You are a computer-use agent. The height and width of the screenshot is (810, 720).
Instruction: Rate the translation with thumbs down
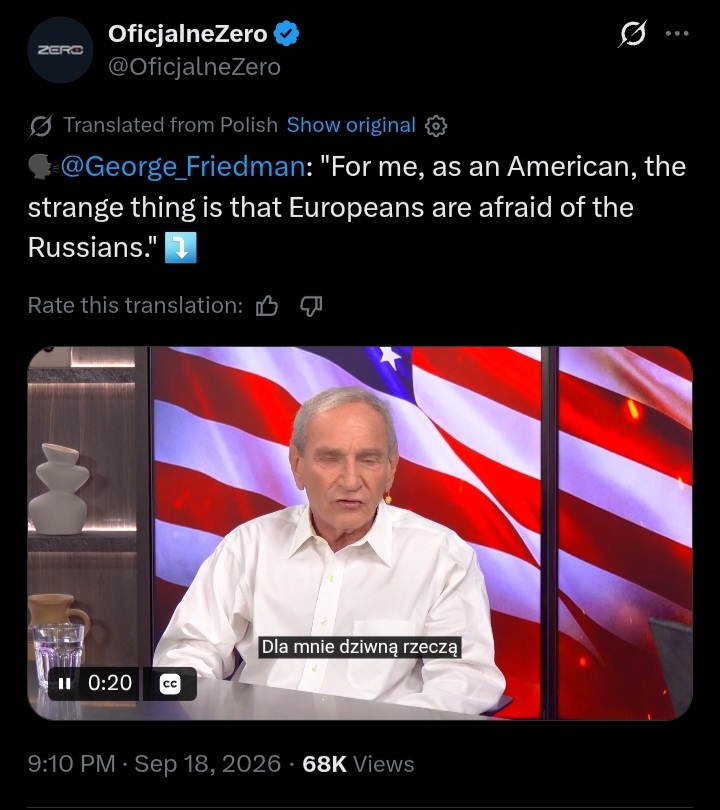coord(311,306)
